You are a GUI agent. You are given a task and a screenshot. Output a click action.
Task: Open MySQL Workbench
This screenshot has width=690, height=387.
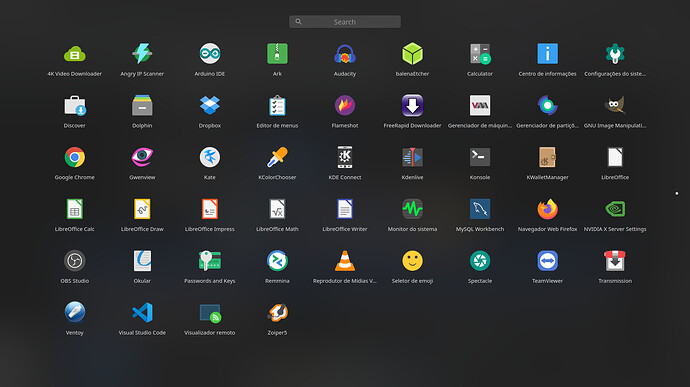tap(480, 209)
